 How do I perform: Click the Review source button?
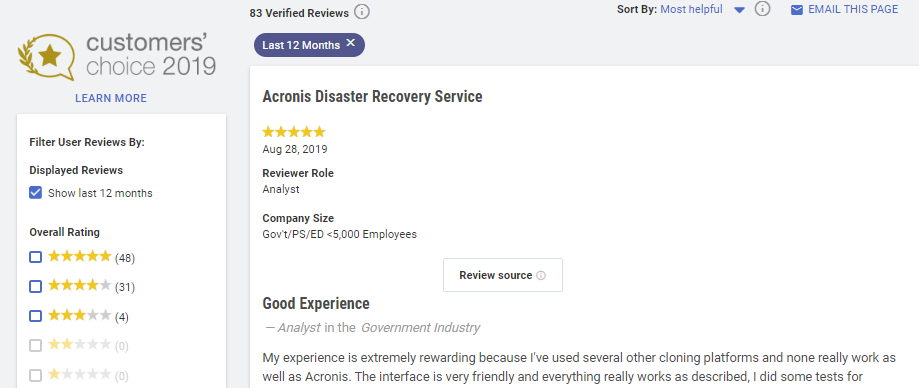click(x=503, y=275)
